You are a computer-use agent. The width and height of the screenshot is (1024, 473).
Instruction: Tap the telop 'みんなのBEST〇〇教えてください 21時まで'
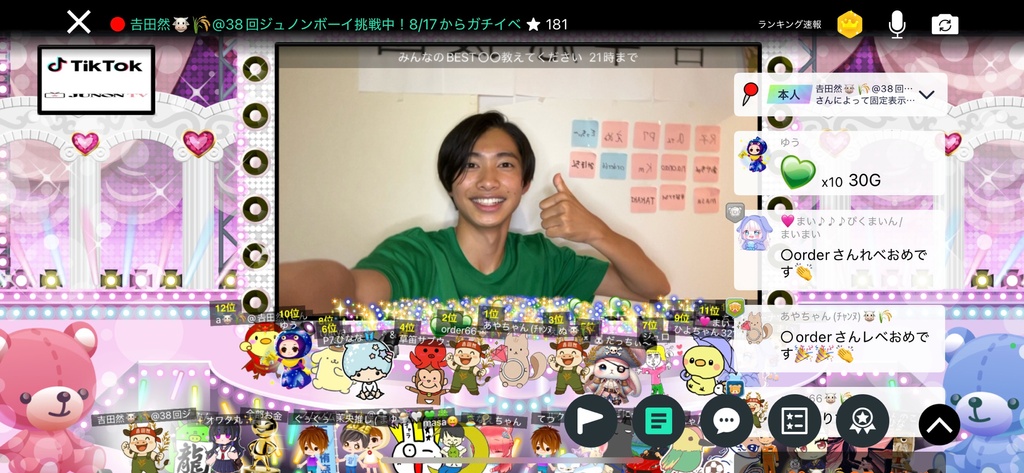point(517,57)
